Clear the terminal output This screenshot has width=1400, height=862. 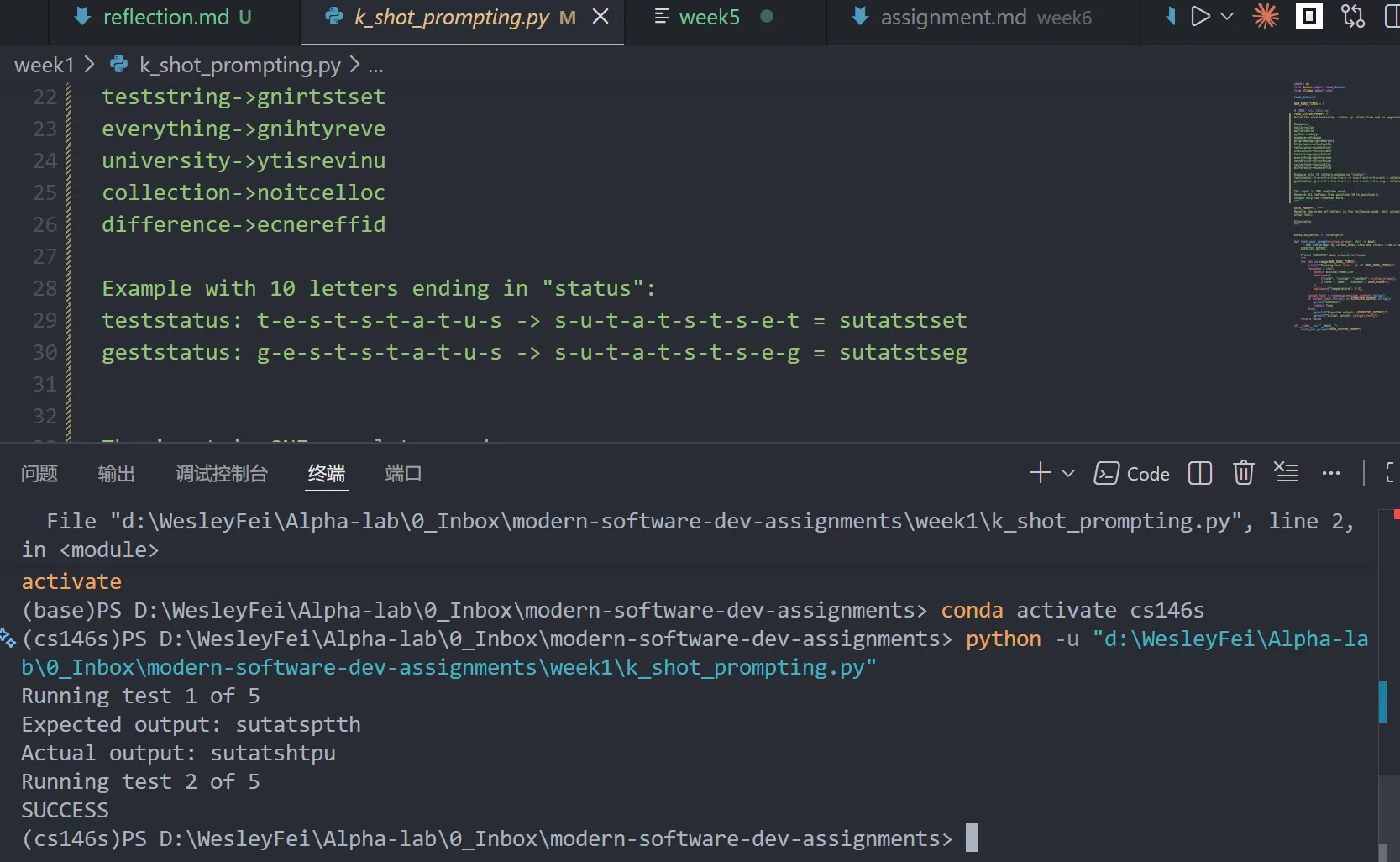pyautogui.click(x=1286, y=472)
